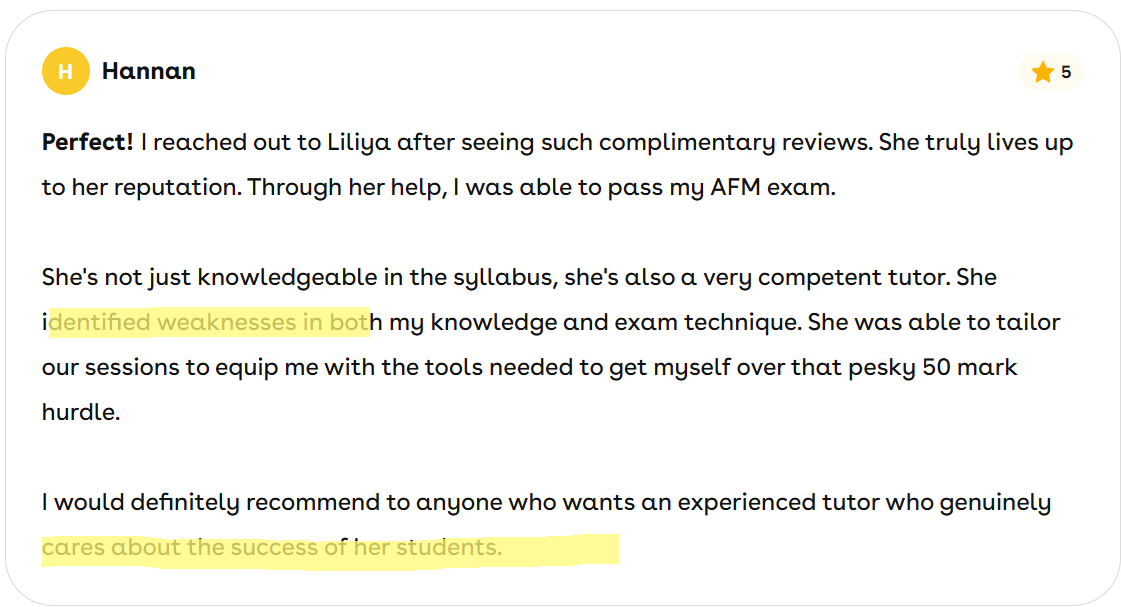Image resolution: width=1121 pixels, height=607 pixels.
Task: Click the gold star rating icon
Action: coord(1042,72)
